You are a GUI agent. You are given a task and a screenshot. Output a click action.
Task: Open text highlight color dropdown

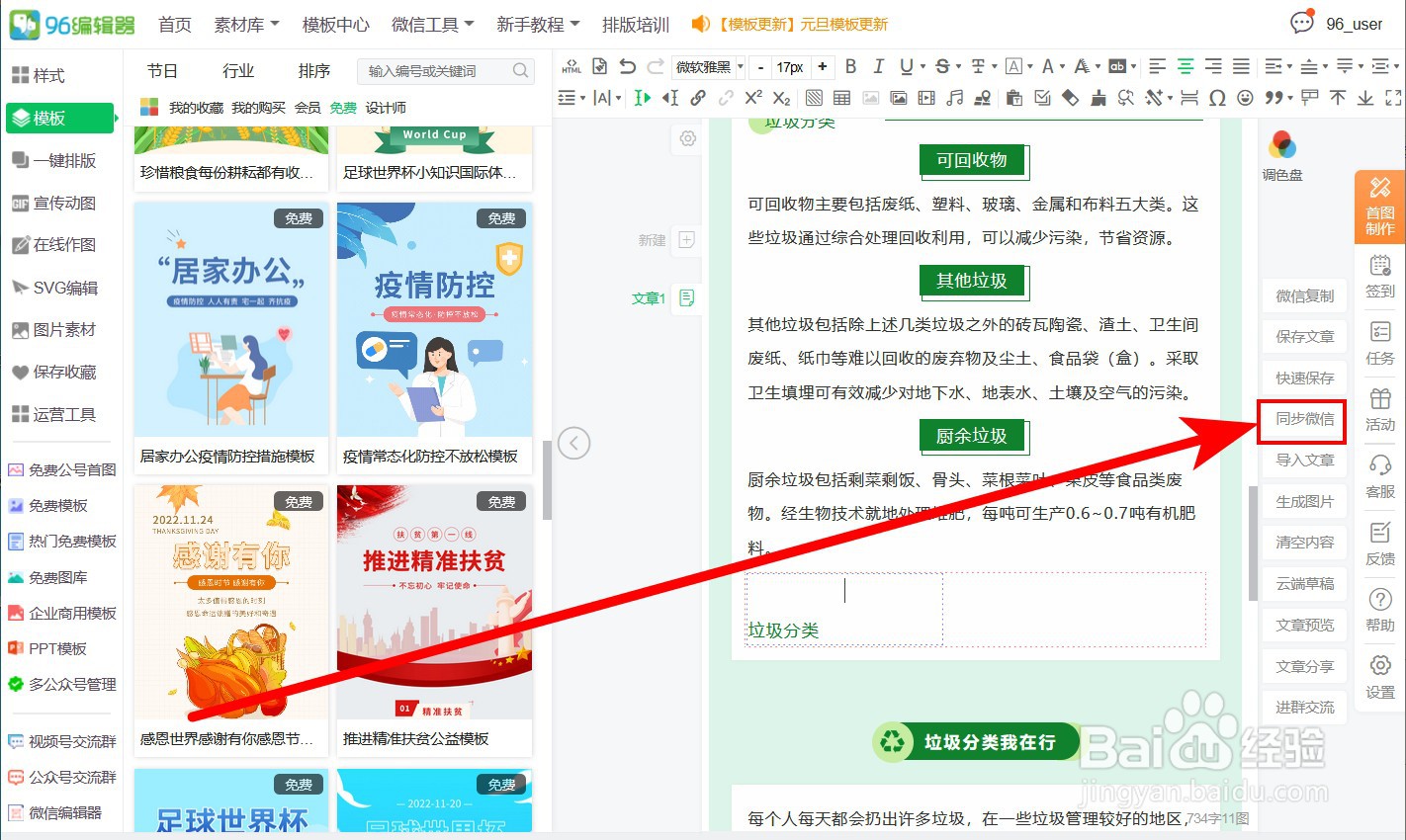pyautogui.click(x=1134, y=66)
